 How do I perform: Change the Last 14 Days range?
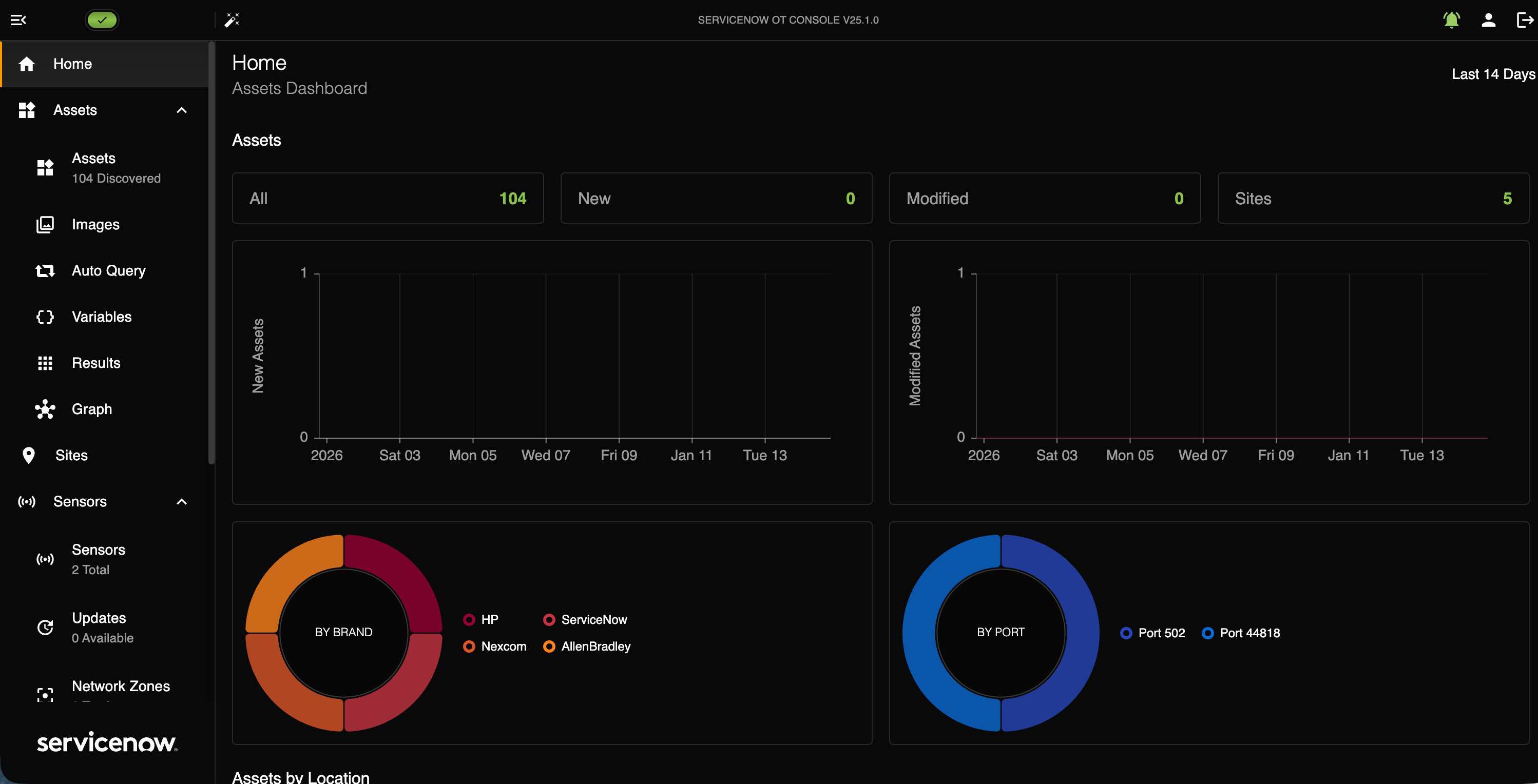[x=1493, y=74]
